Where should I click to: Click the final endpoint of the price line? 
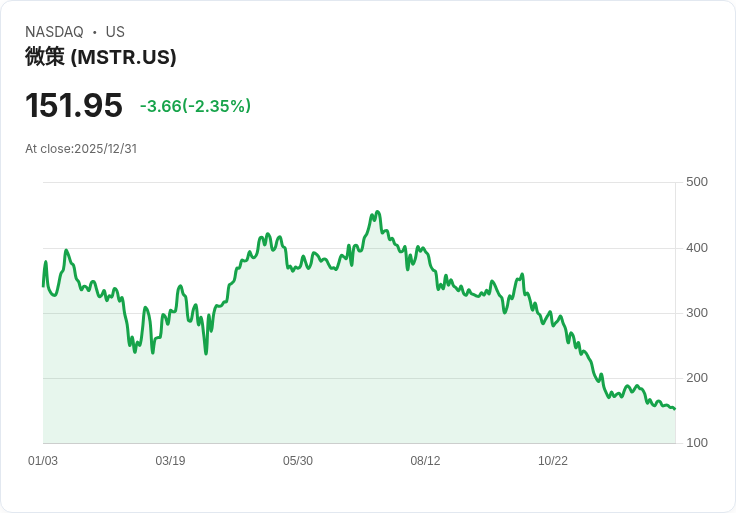(675, 409)
